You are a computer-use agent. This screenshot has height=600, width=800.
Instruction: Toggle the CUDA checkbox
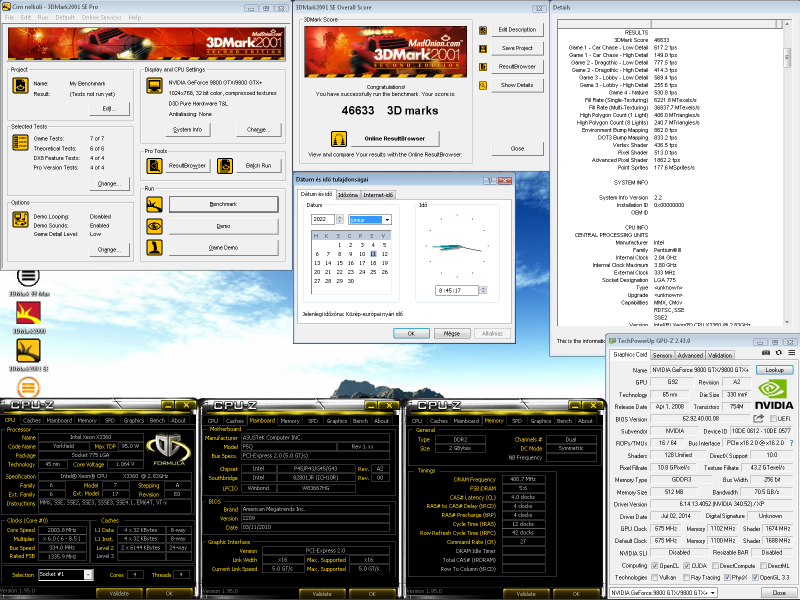click(686, 566)
